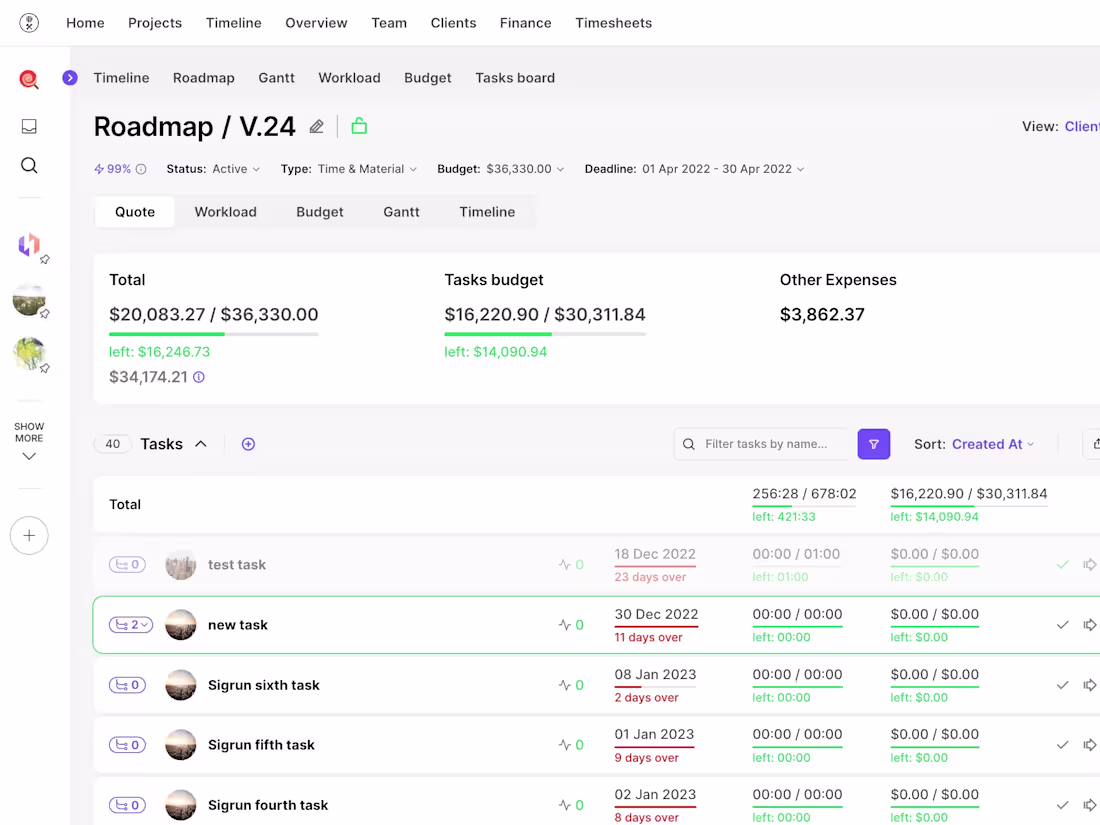Click assignee avatar on Sigrun fifth task

[x=180, y=745]
